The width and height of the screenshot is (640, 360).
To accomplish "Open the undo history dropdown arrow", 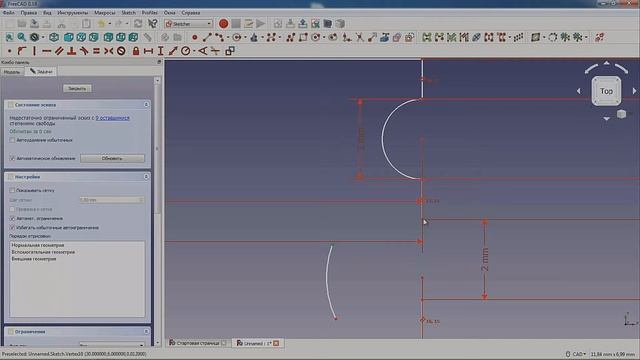I will click(x=110, y=24).
